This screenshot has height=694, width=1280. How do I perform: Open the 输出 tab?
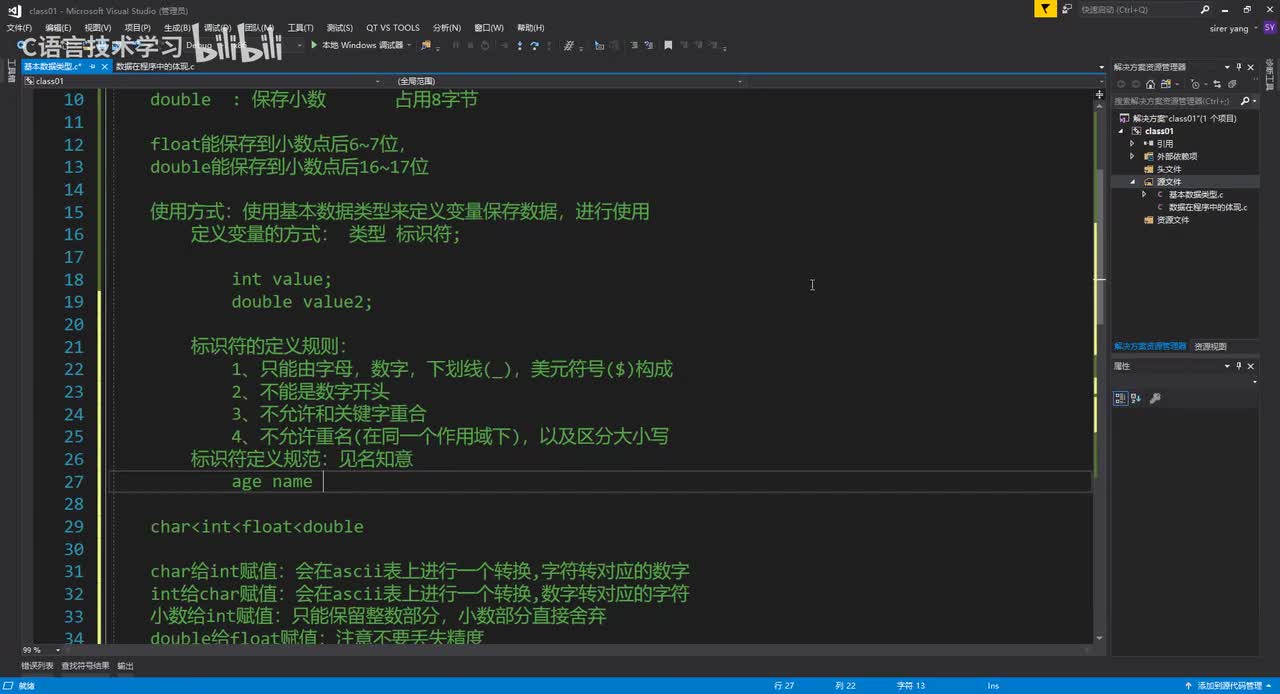125,666
